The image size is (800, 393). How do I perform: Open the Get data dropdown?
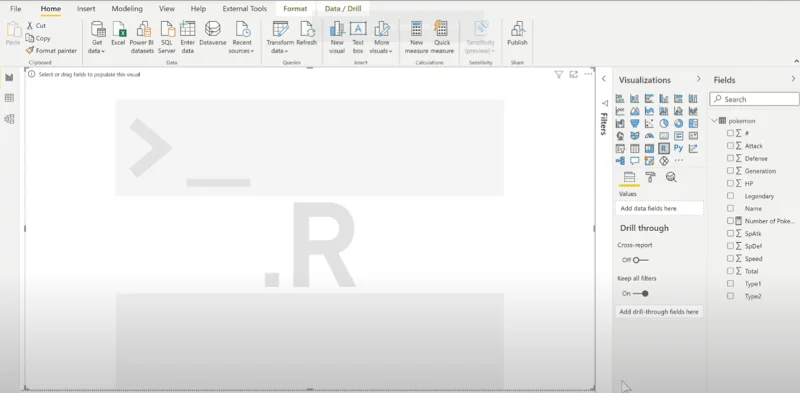pyautogui.click(x=96, y=38)
